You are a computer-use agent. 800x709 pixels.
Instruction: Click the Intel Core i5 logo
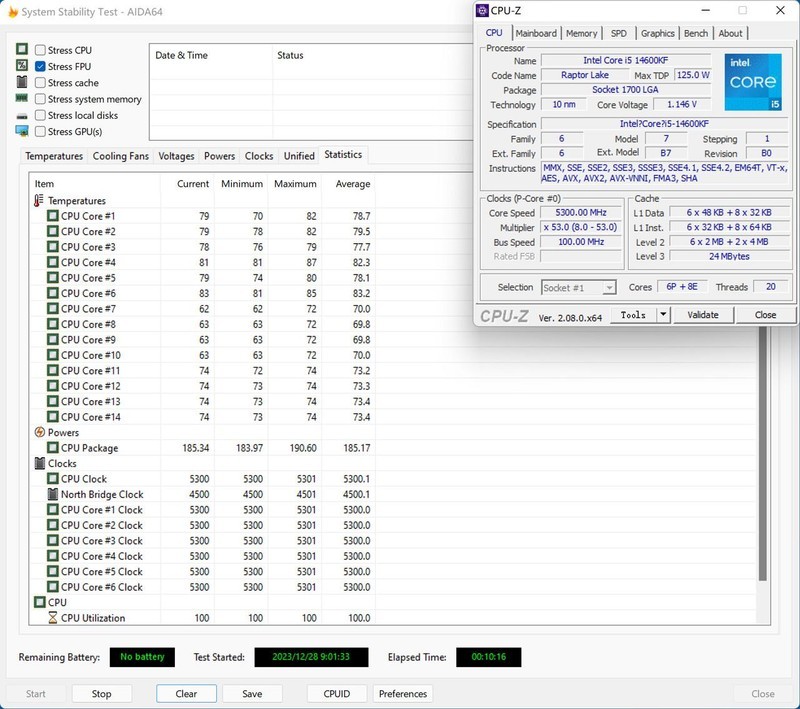(x=752, y=82)
